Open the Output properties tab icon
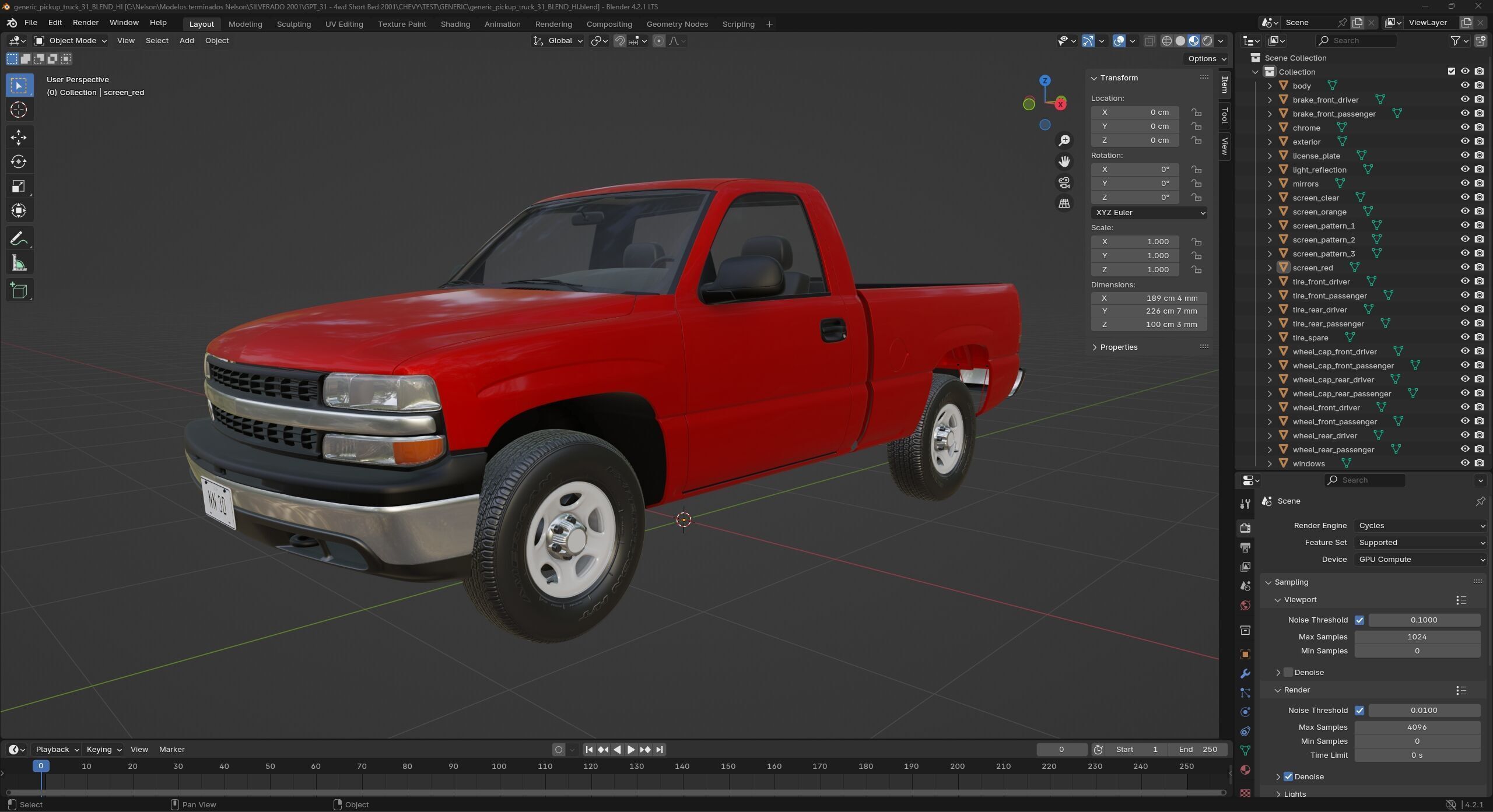The height and width of the screenshot is (812, 1493). point(1245,547)
